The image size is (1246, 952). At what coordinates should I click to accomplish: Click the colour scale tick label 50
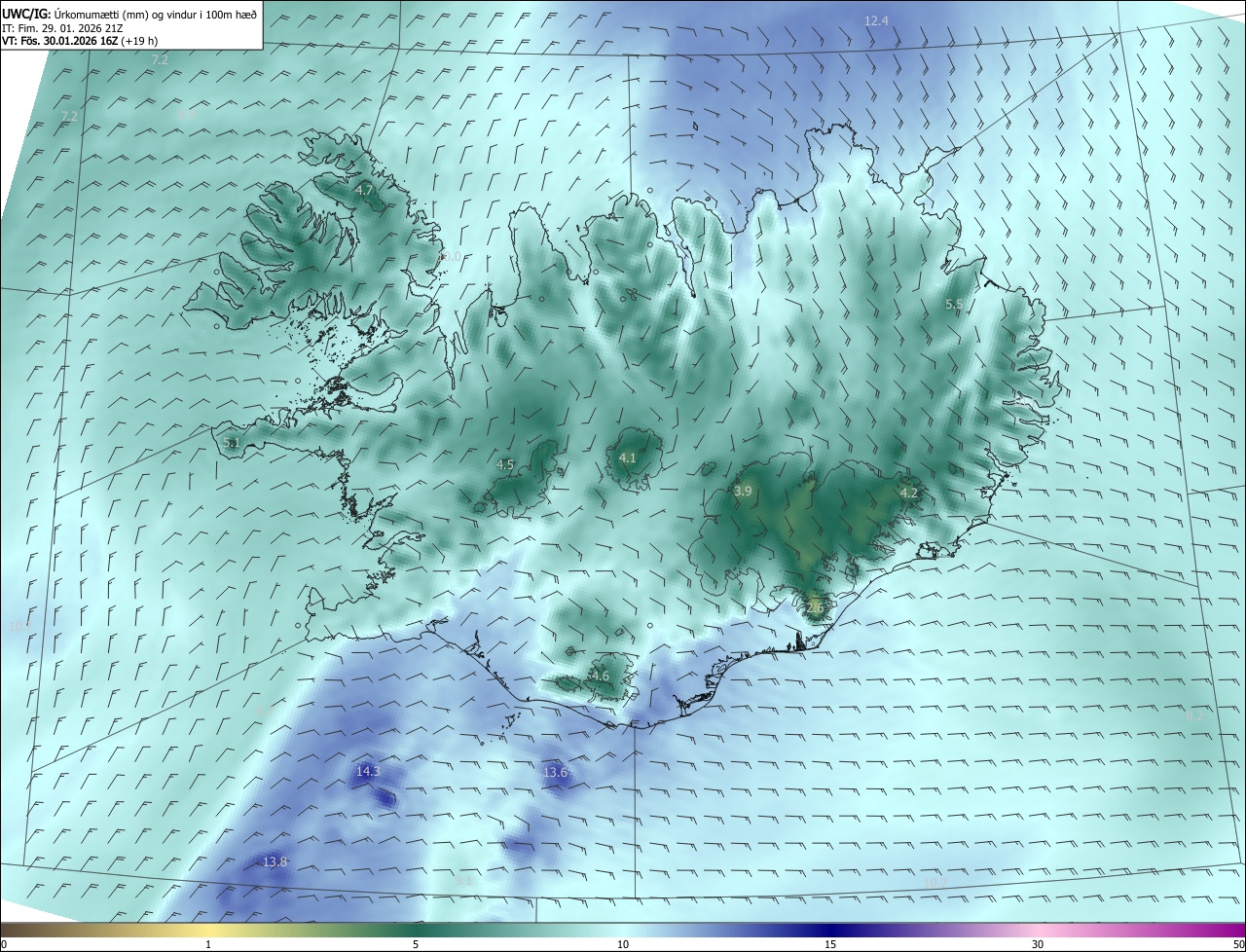tap(1238, 944)
